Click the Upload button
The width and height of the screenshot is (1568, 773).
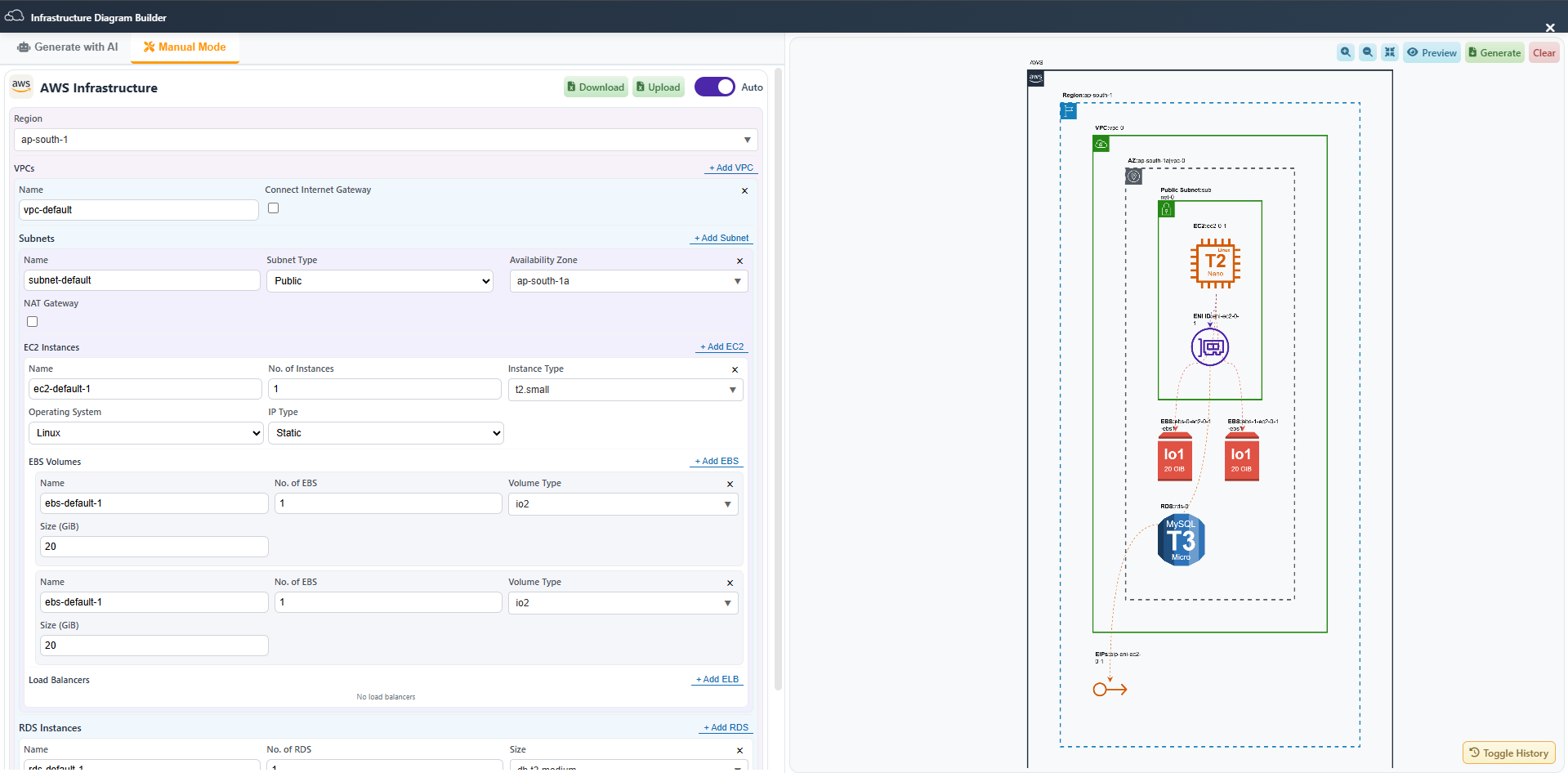click(x=659, y=87)
